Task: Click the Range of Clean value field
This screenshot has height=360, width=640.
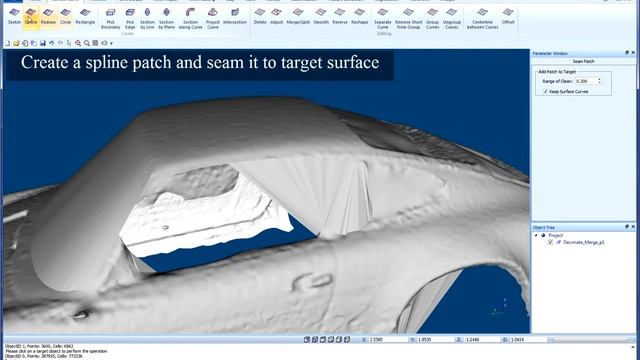Action: coord(586,81)
